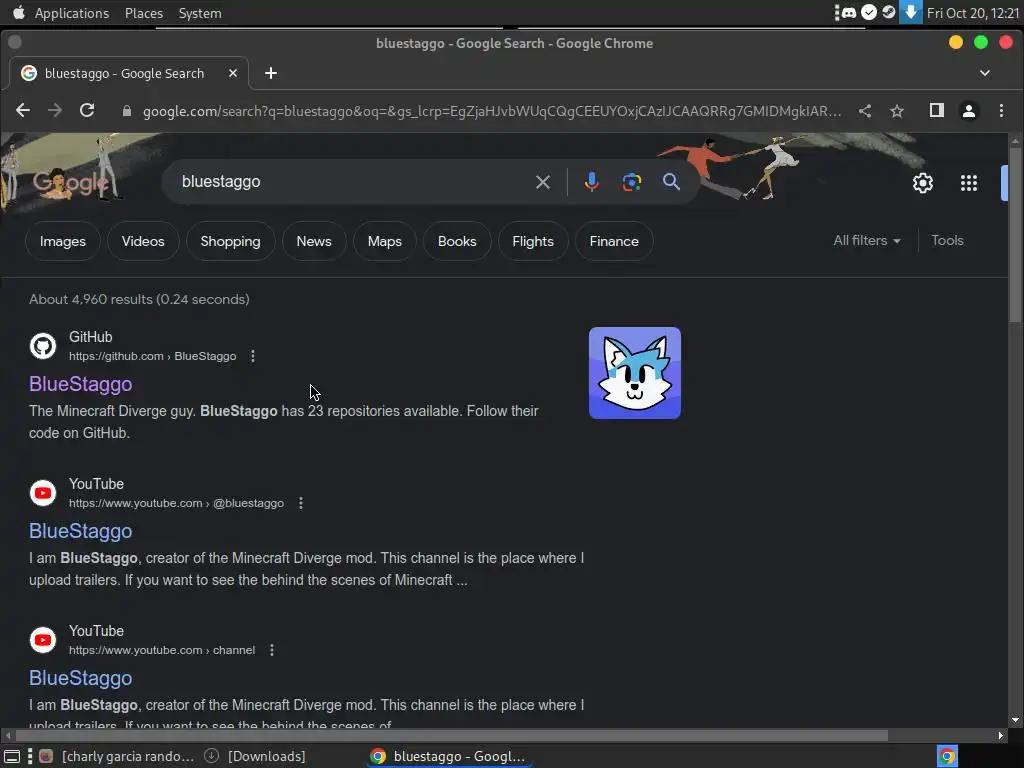Close the bluestaggo Google Search tab
1024x768 pixels.
[x=232, y=73]
